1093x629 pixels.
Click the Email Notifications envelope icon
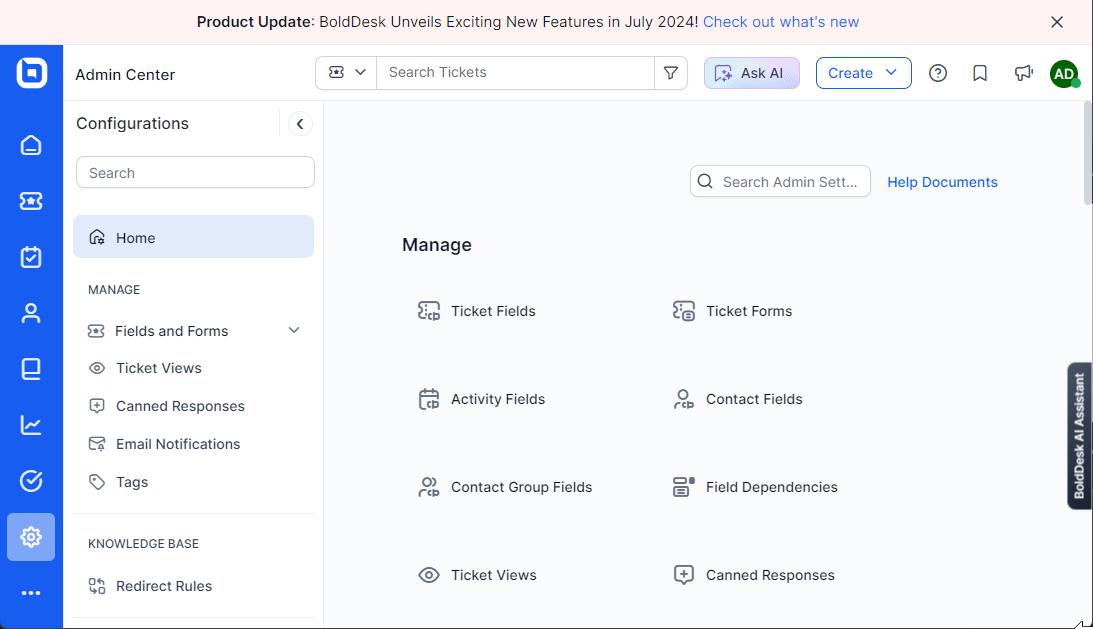point(97,444)
